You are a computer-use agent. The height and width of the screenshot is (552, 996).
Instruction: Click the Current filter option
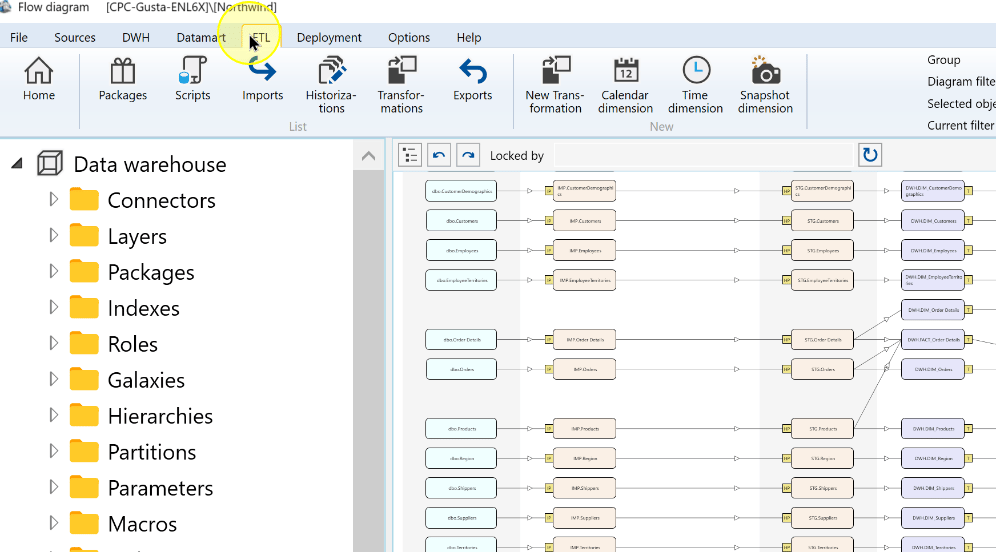(x=961, y=125)
